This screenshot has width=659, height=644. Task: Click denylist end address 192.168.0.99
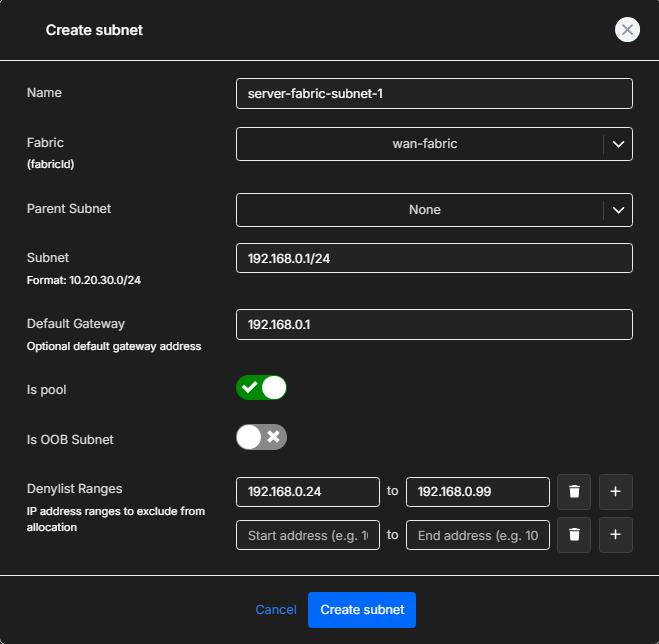coord(478,492)
